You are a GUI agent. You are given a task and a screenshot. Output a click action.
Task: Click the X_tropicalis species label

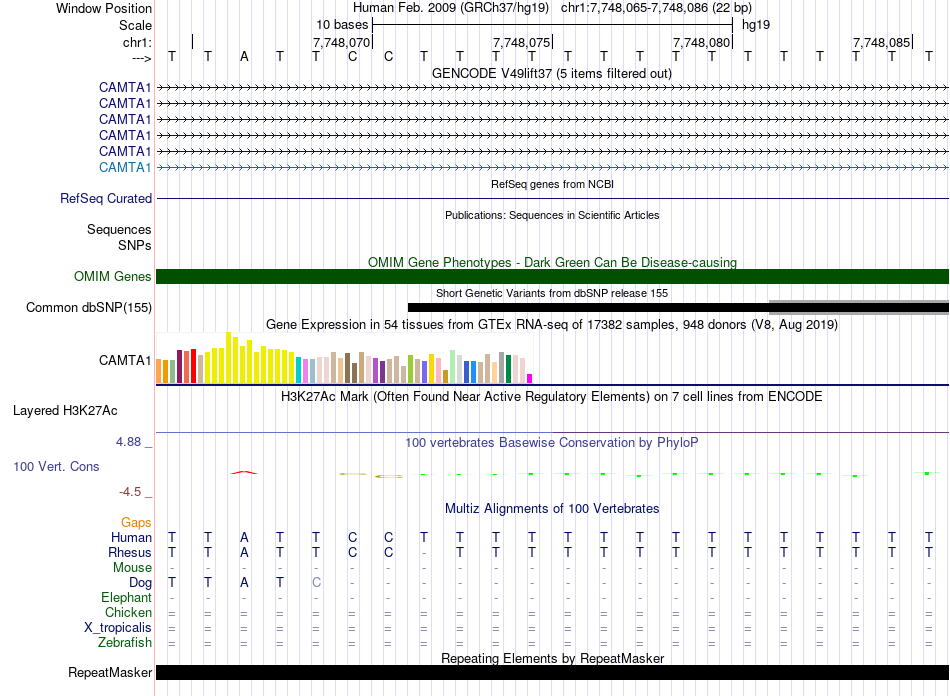[x=118, y=627]
